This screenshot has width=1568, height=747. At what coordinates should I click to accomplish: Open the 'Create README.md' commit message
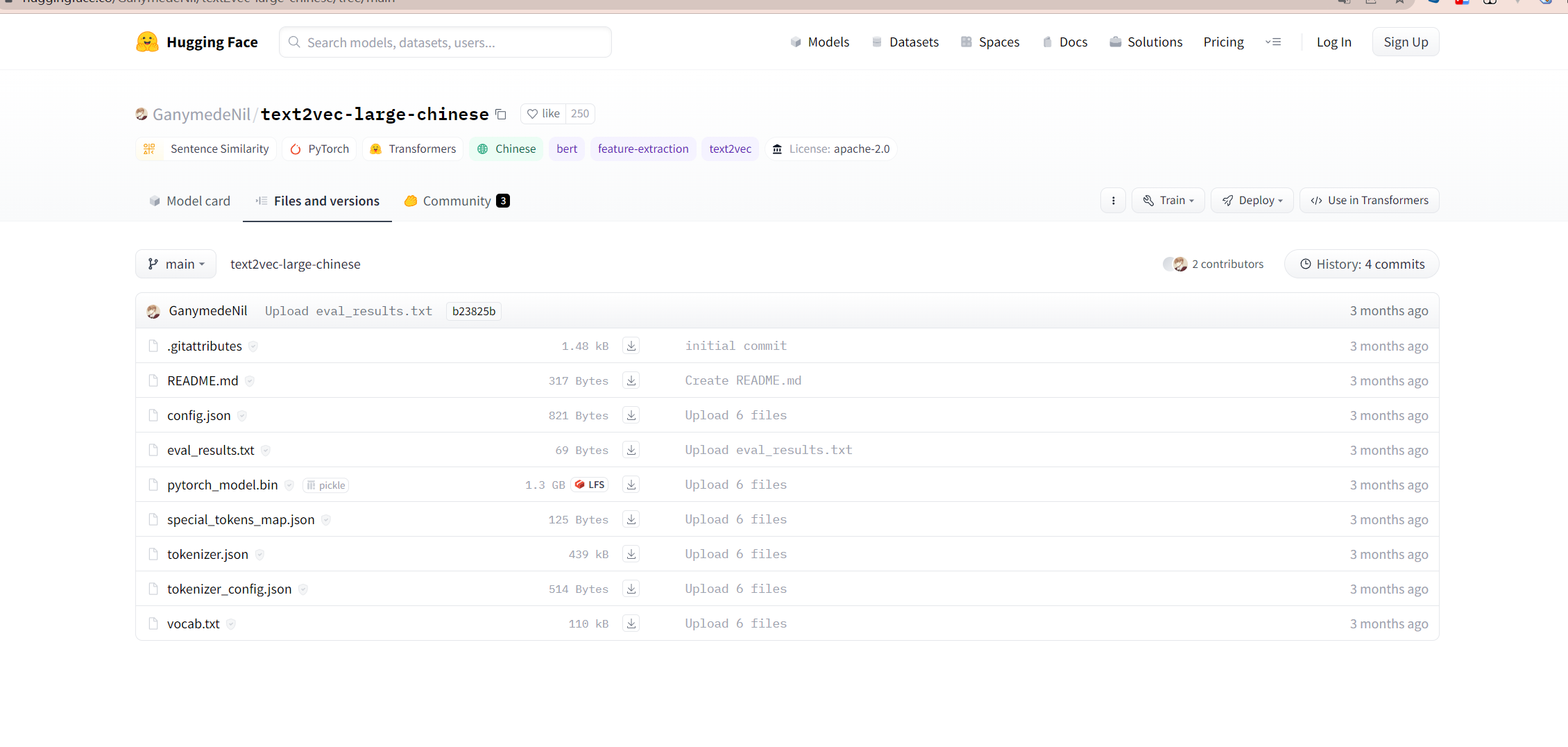743,380
